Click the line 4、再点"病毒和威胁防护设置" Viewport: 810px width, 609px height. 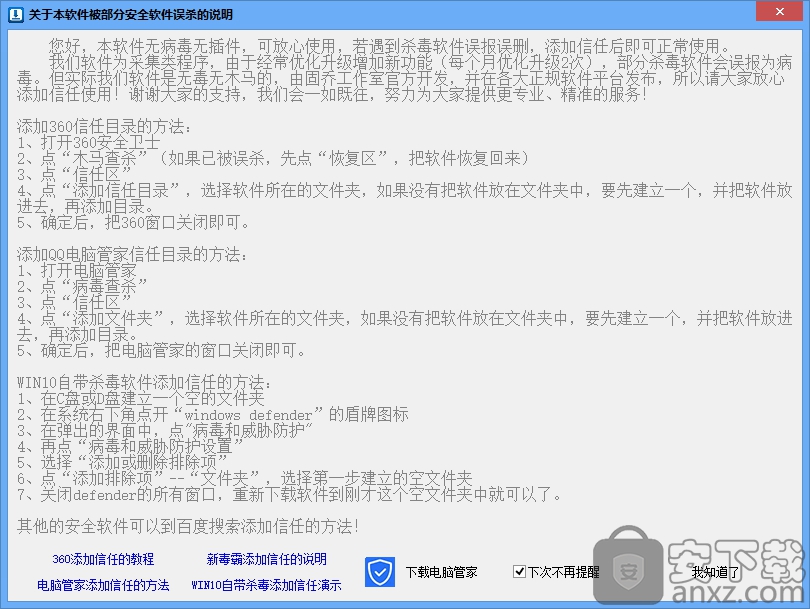pyautogui.click(x=130, y=446)
